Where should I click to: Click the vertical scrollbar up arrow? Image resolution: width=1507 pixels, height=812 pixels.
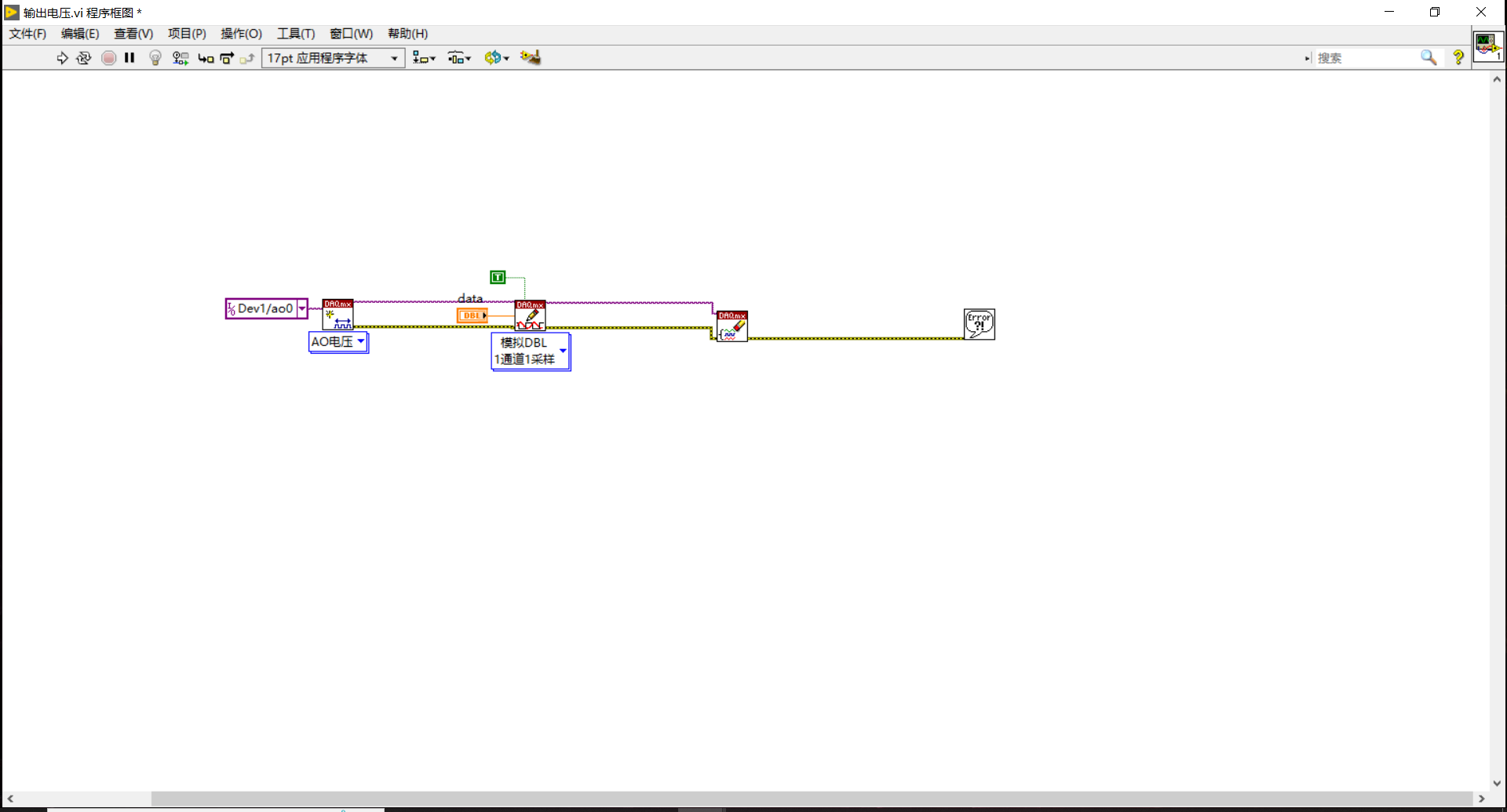tap(1498, 79)
